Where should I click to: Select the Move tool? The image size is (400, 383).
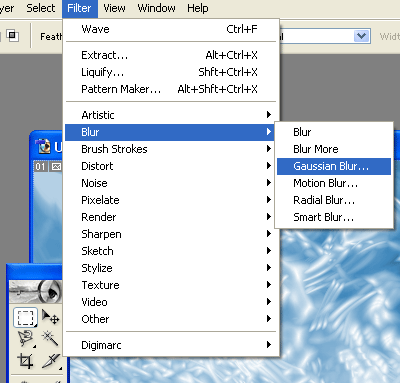point(51,317)
